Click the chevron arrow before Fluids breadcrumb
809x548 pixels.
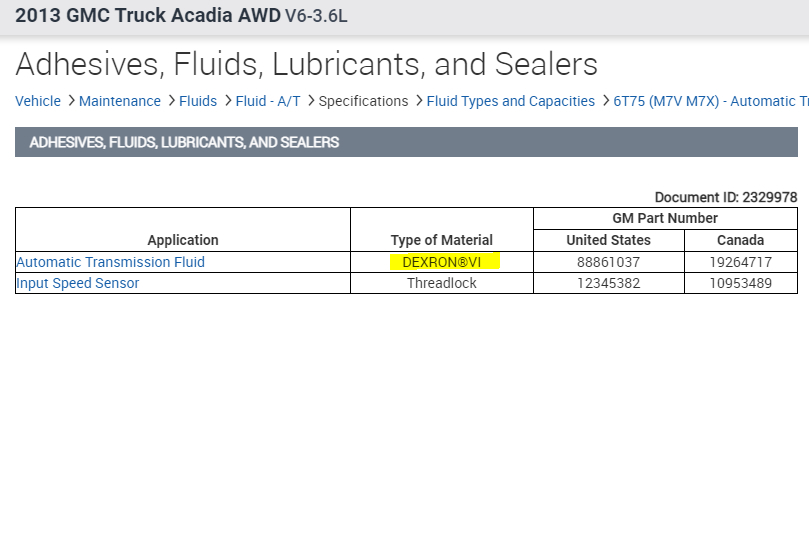pyautogui.click(x=170, y=101)
